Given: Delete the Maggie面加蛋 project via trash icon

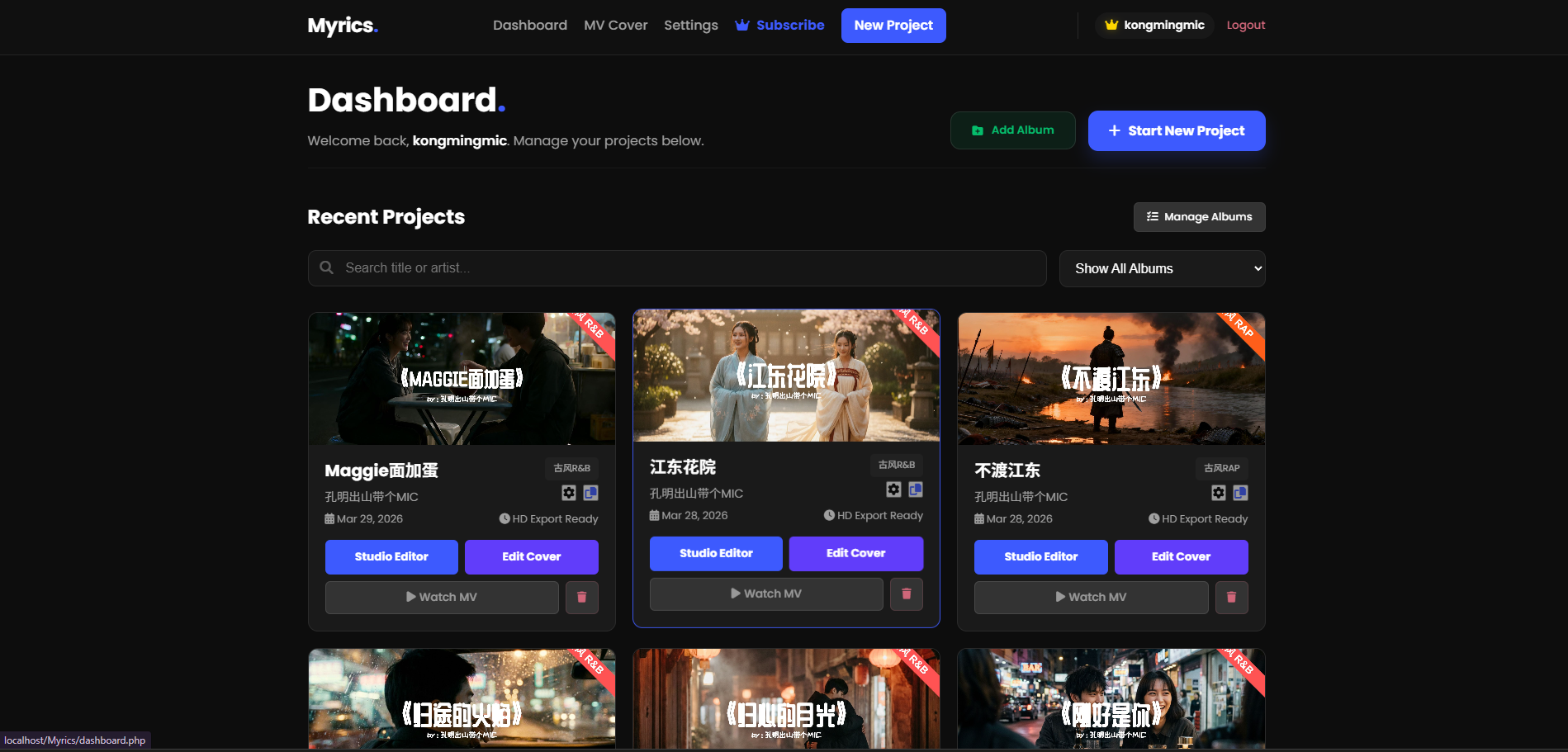Looking at the screenshot, I should (581, 597).
